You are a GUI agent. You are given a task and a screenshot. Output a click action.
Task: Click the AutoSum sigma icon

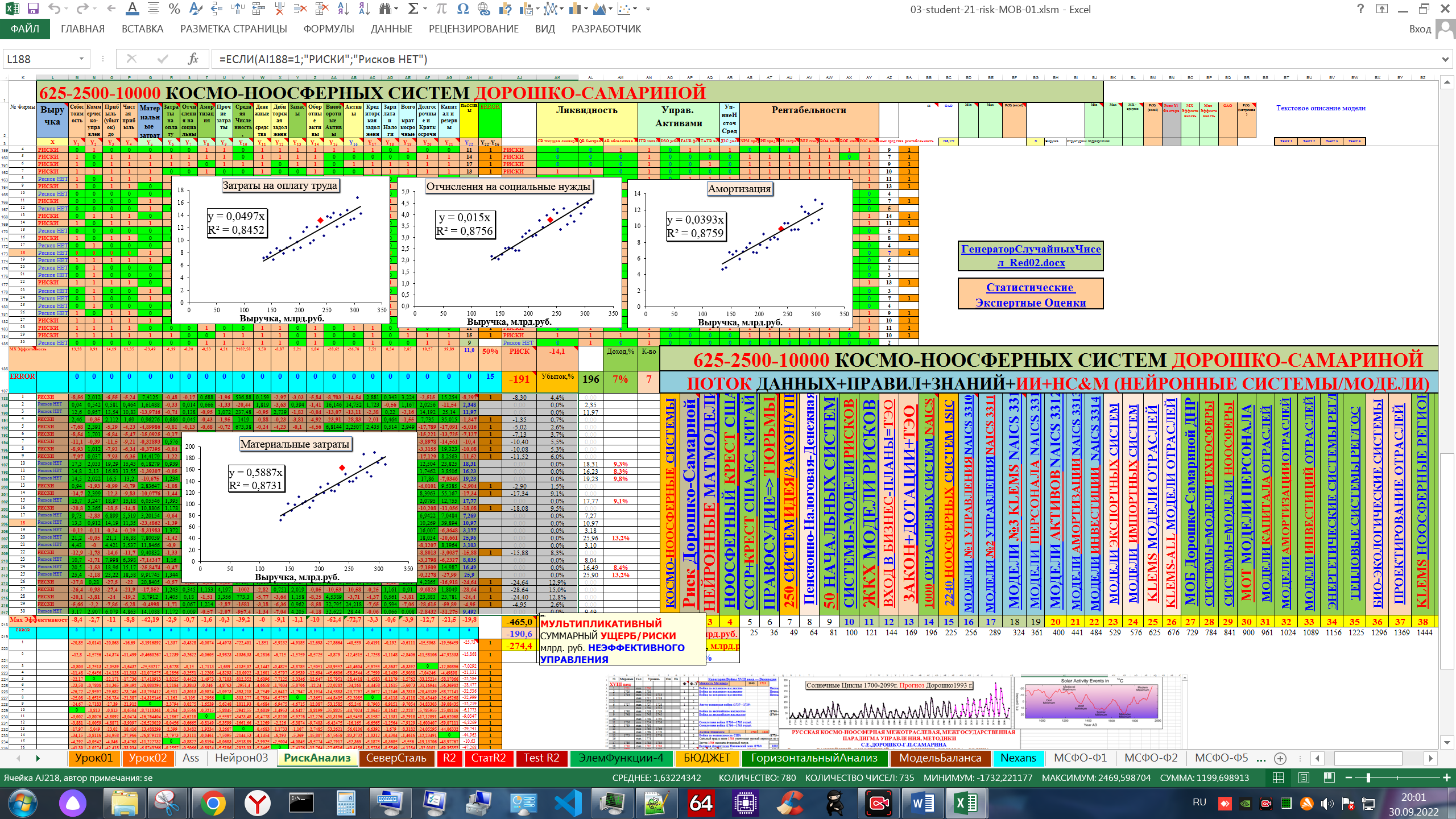point(413,9)
